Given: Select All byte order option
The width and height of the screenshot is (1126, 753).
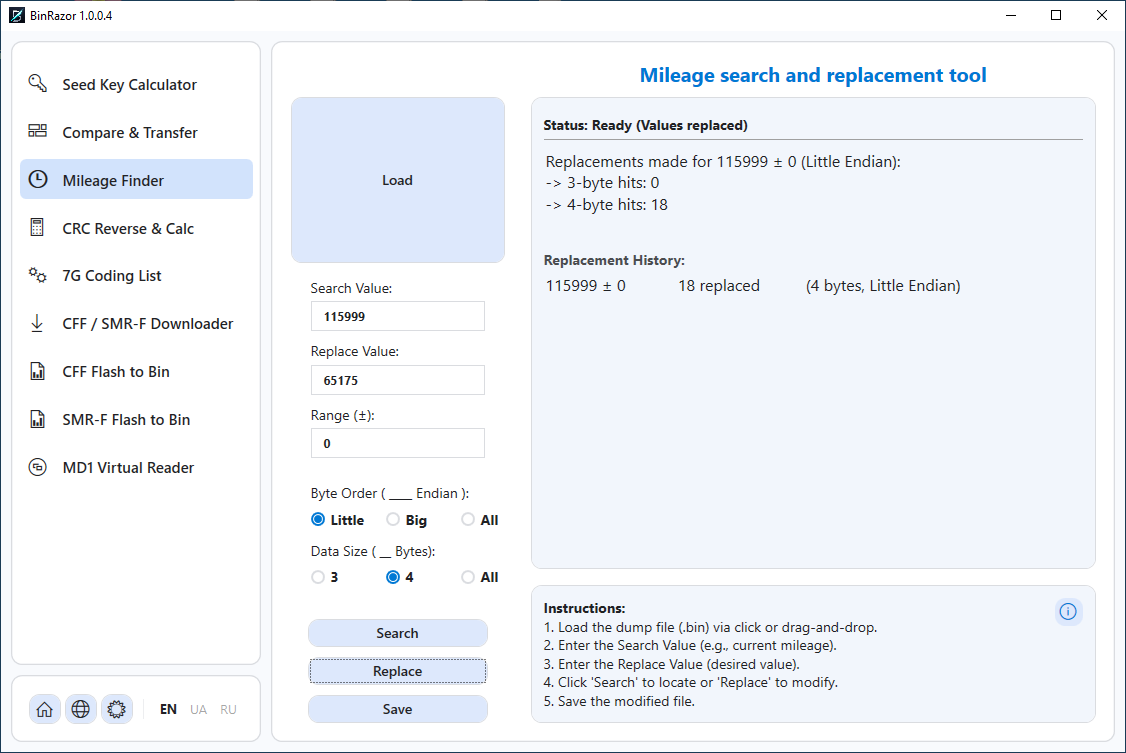Looking at the screenshot, I should click(480, 520).
